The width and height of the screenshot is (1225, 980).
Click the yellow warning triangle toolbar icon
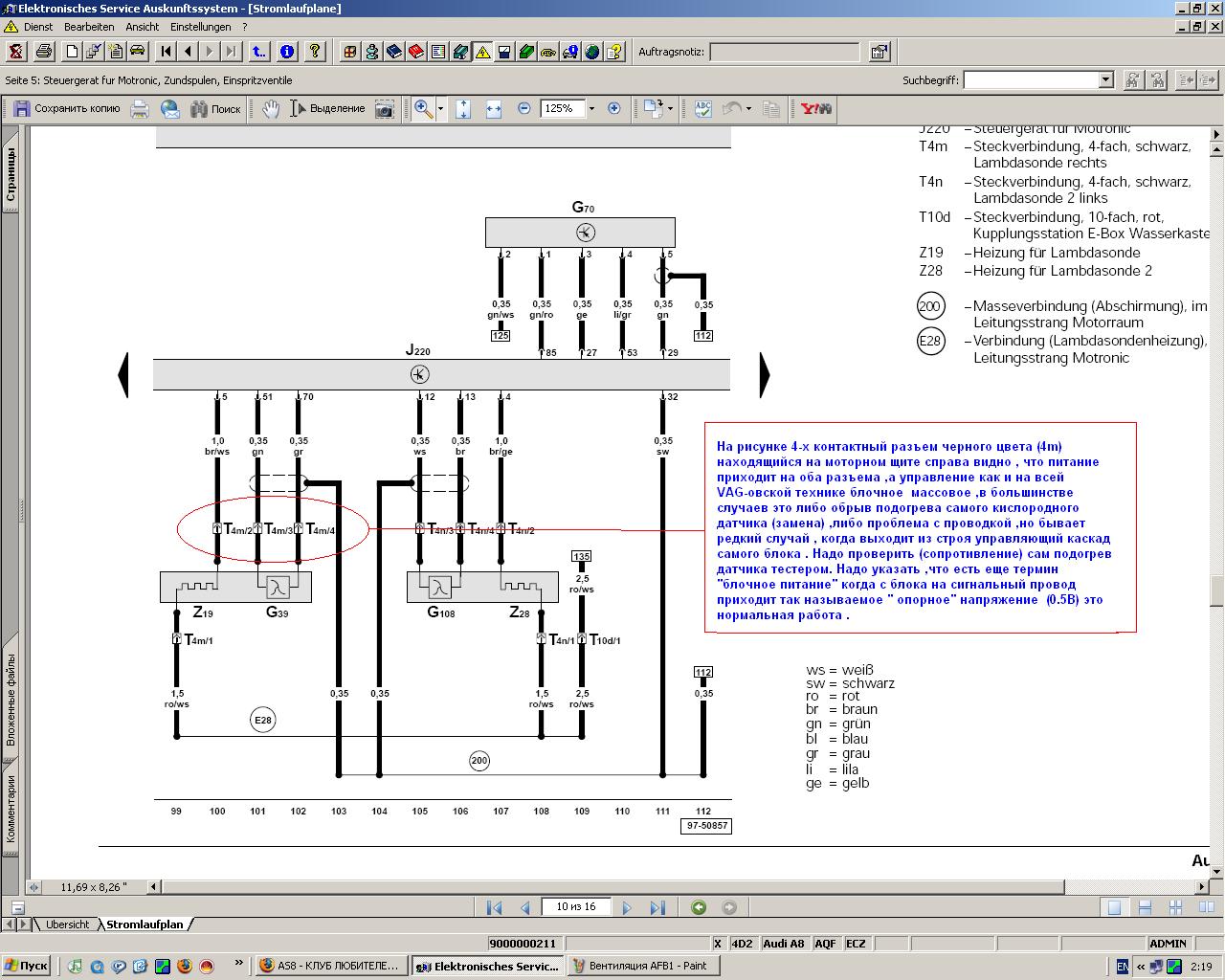tap(481, 52)
